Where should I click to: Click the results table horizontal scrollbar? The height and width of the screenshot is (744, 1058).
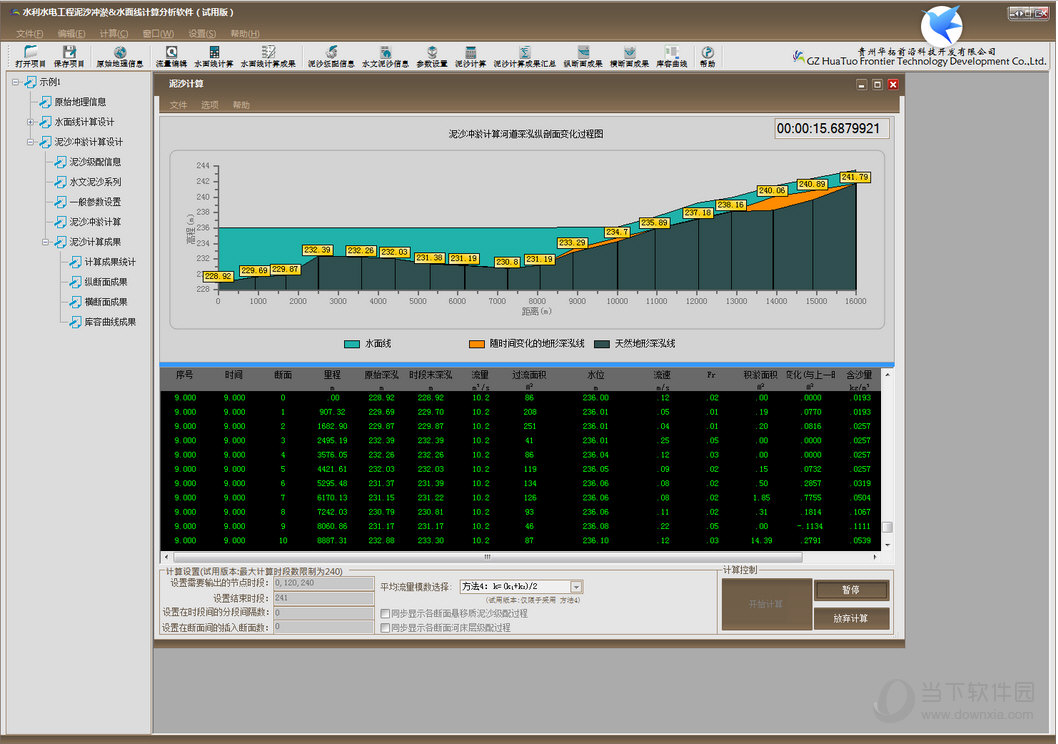(487, 557)
